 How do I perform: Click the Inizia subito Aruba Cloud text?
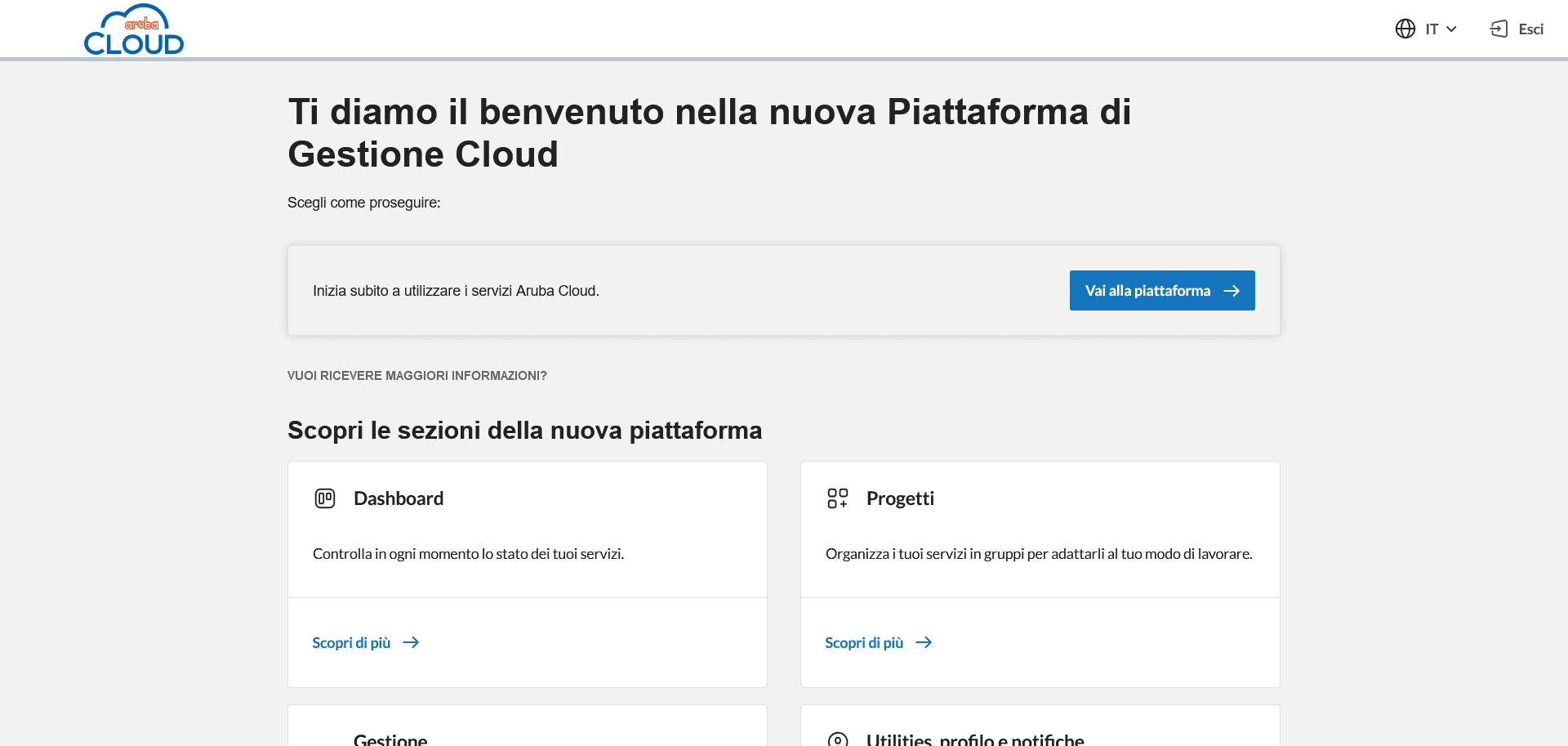[456, 291]
